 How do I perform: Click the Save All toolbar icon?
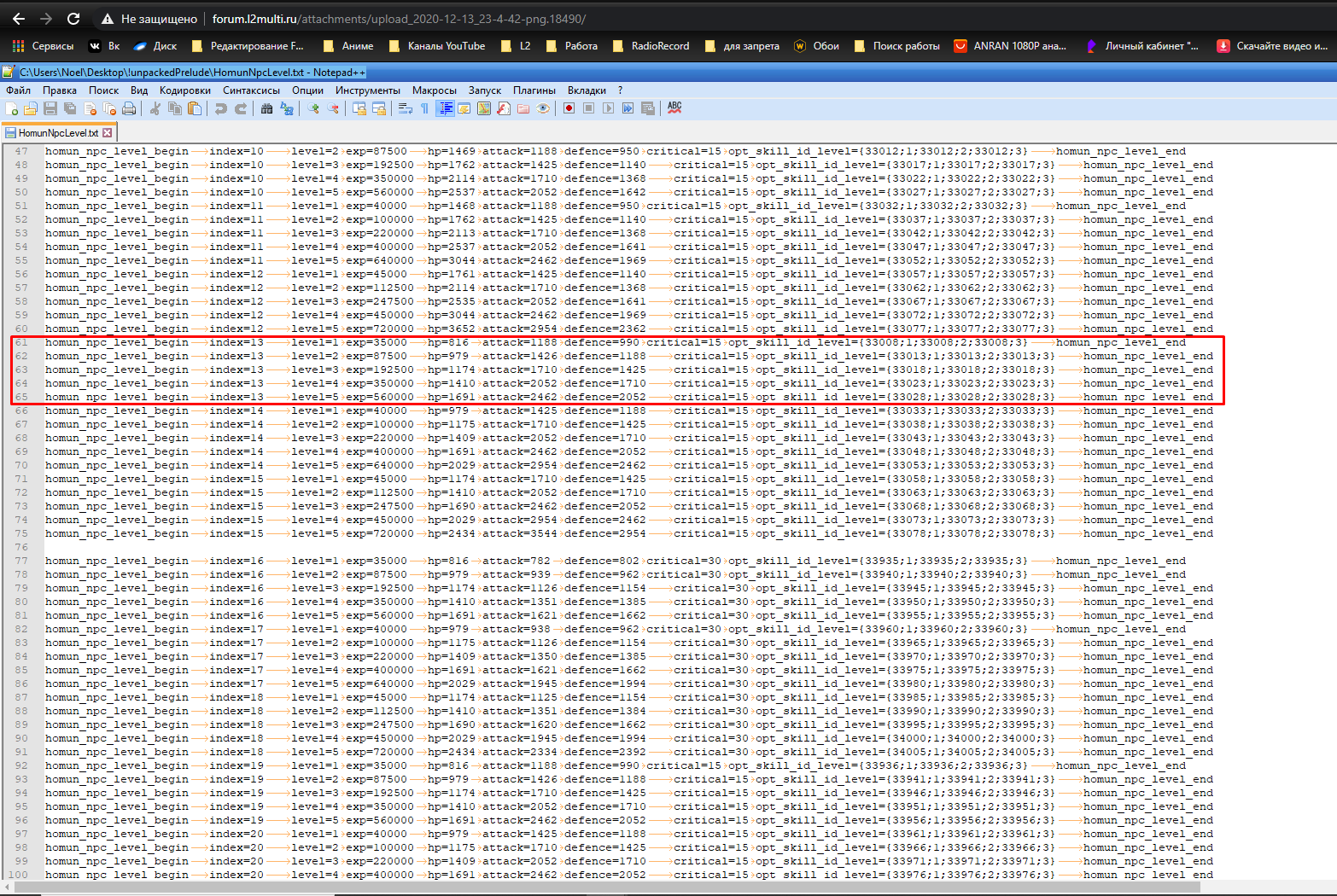pos(69,108)
